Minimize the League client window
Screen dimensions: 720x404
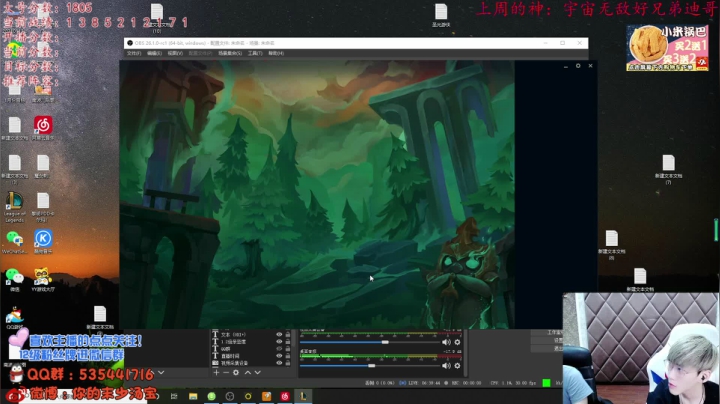(x=566, y=66)
